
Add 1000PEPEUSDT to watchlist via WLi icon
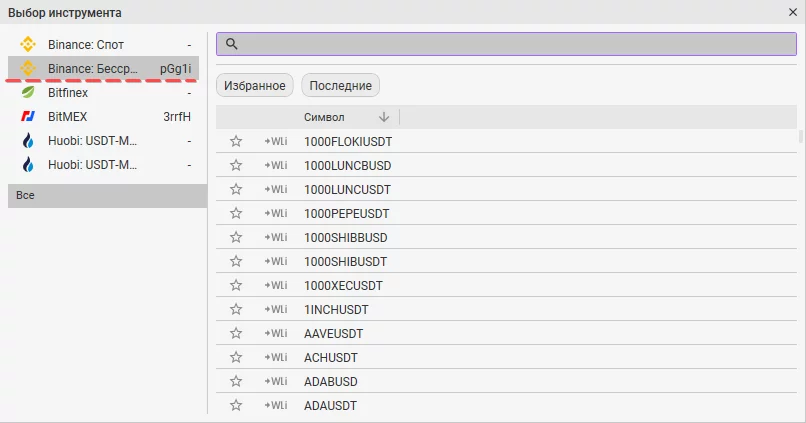(x=276, y=213)
